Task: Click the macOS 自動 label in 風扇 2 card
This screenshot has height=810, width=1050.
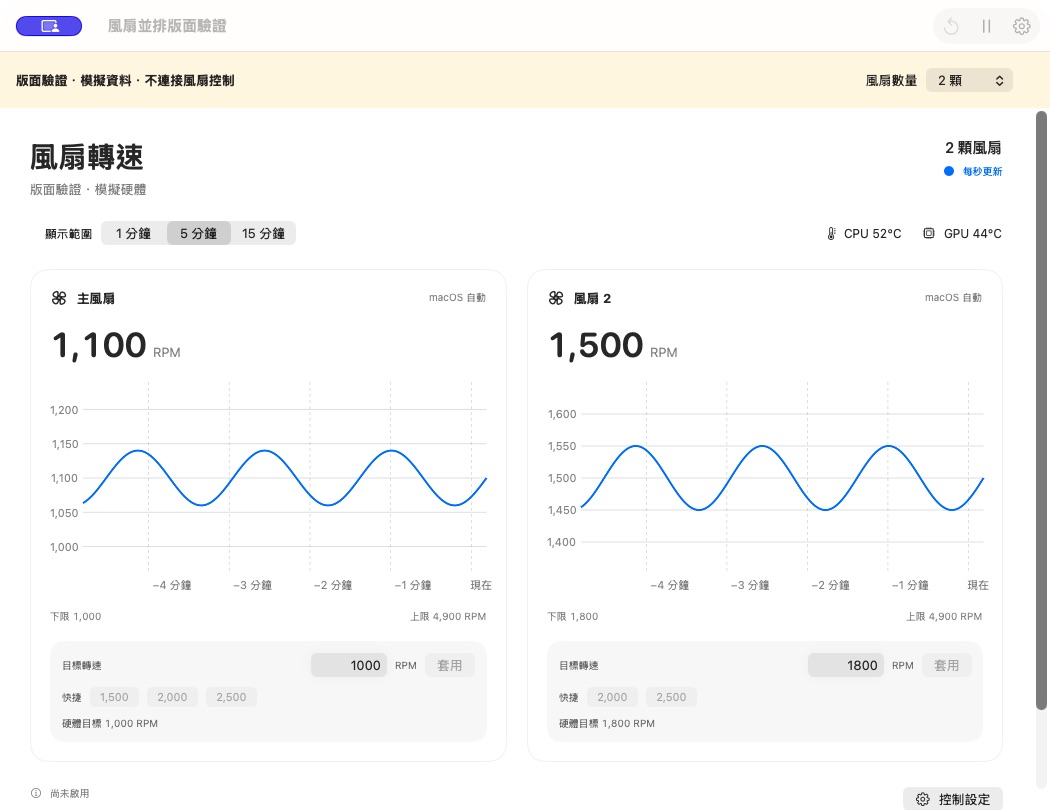Action: click(x=954, y=297)
